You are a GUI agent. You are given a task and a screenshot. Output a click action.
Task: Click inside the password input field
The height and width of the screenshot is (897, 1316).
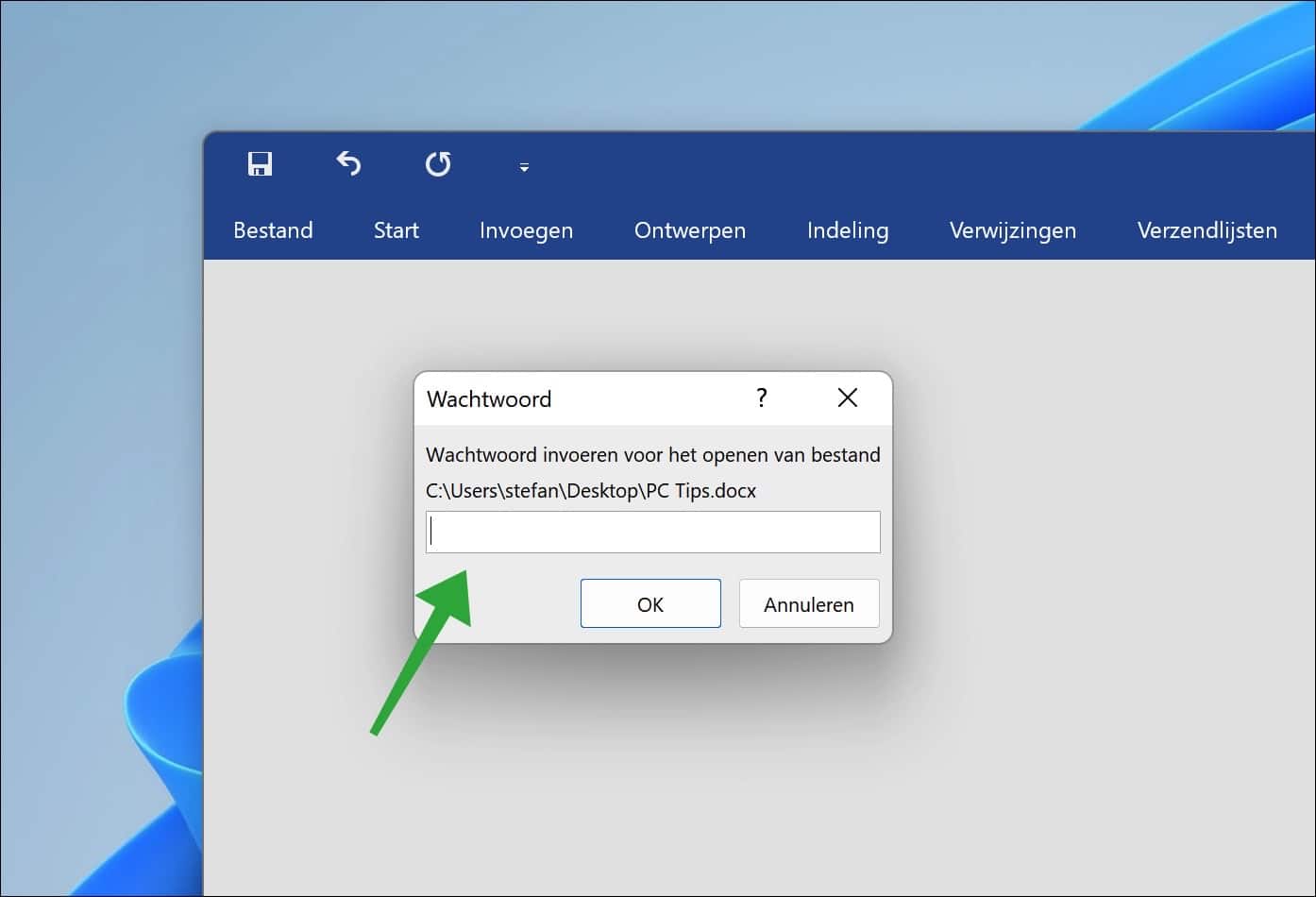click(652, 532)
